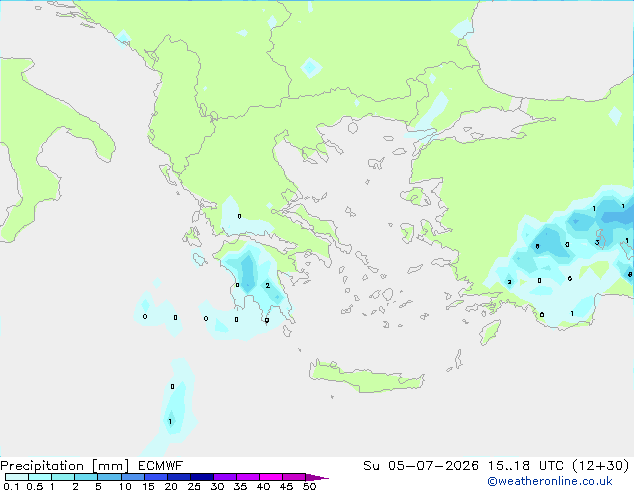Click the '15..18 UTC' time range text
Screen dimensions: 634x490
[x=526, y=466]
